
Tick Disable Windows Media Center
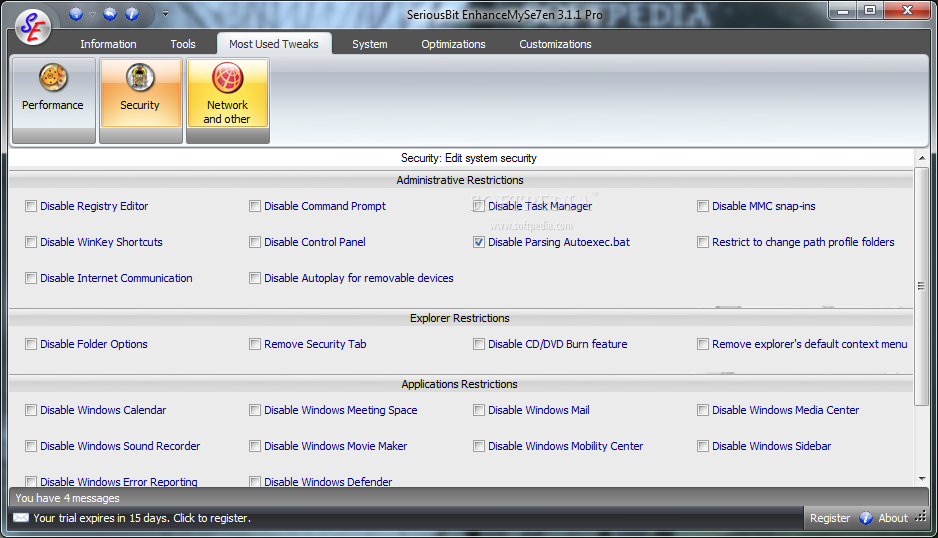click(x=703, y=410)
